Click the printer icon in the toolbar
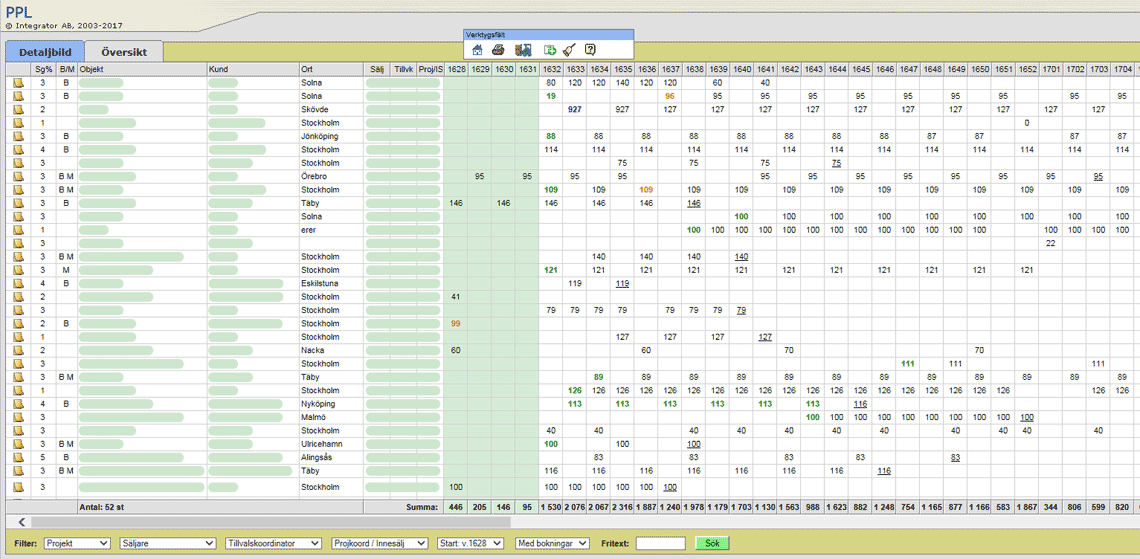 coord(499,50)
